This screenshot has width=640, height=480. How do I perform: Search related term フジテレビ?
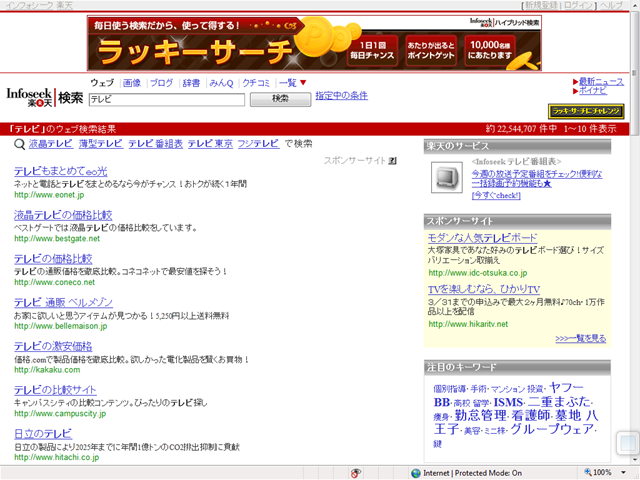(258, 144)
